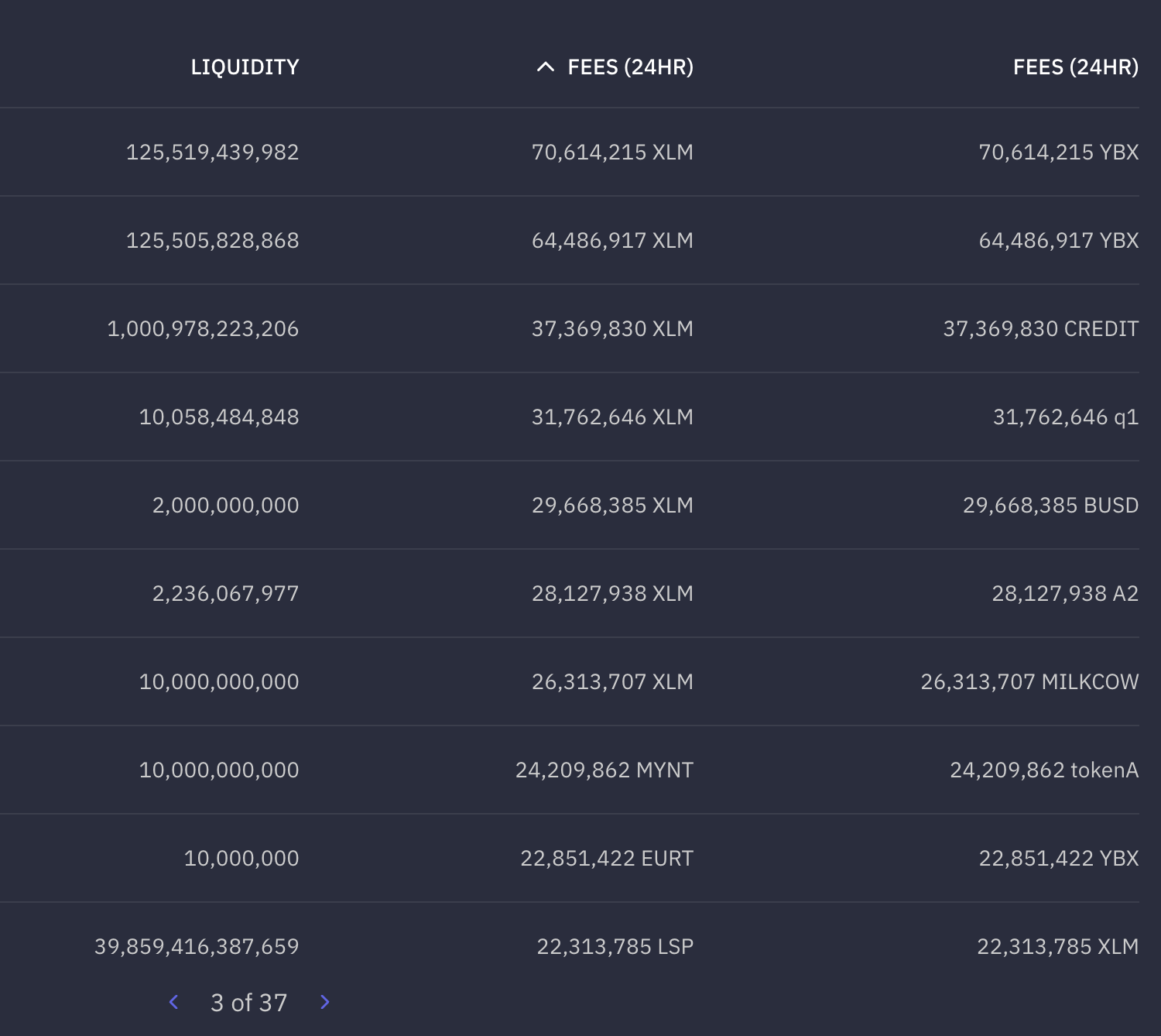This screenshot has height=1036, width=1161.
Task: Select the 22,313,785 LSP fee cell
Action: tap(615, 946)
